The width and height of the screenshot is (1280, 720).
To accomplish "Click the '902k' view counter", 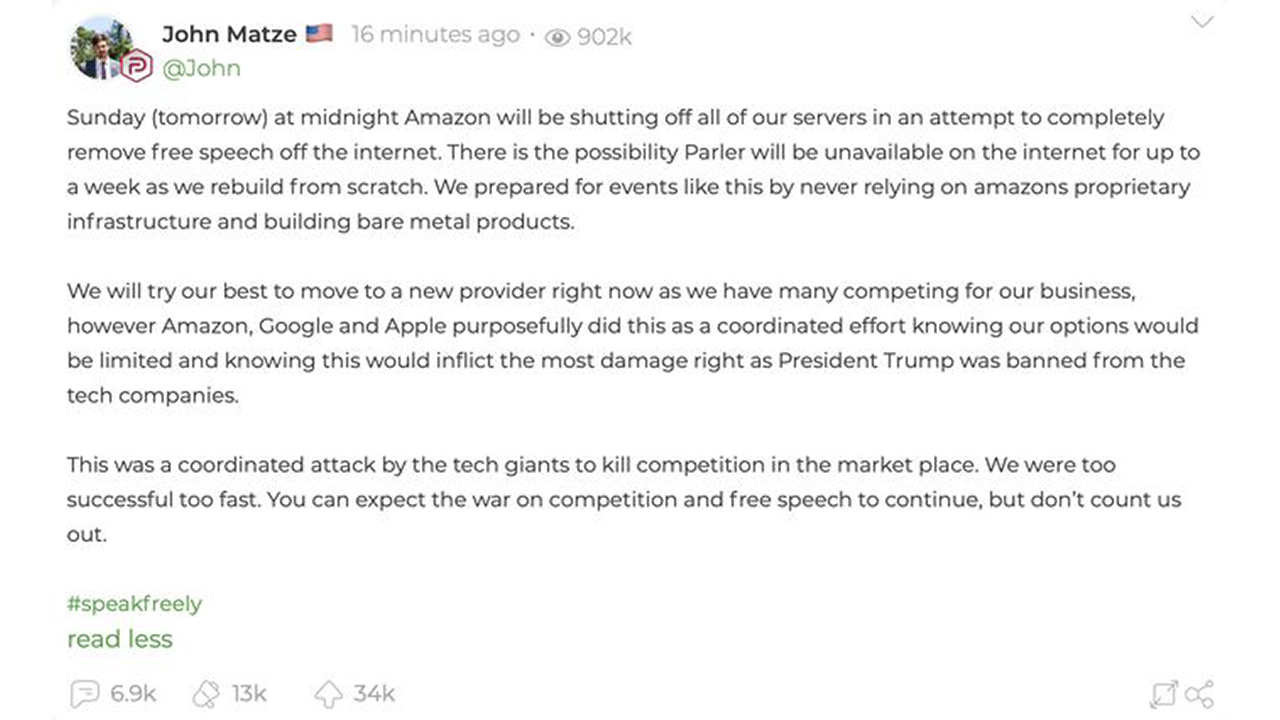I will (x=603, y=36).
